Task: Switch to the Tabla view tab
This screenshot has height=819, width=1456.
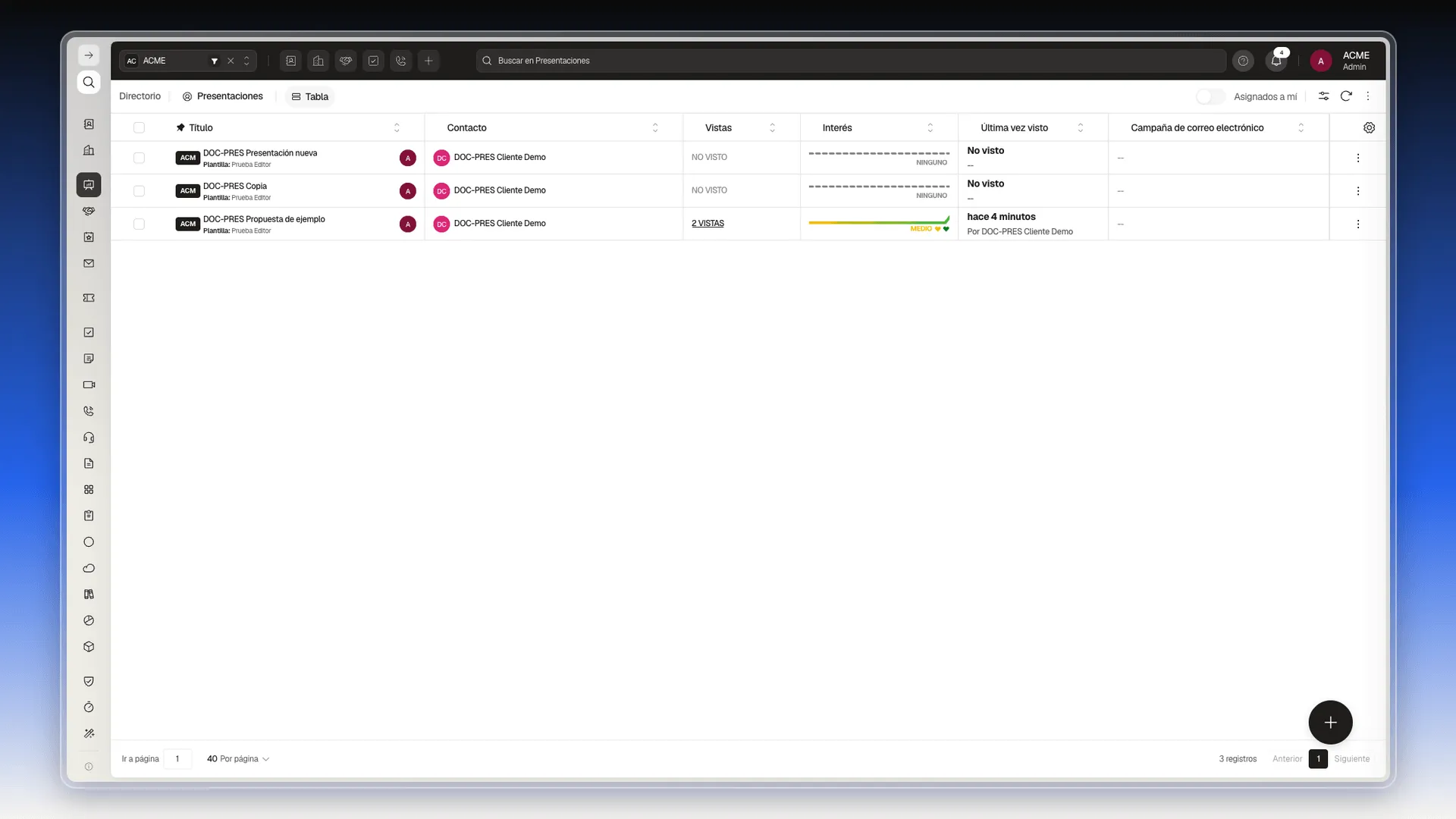Action: [310, 96]
